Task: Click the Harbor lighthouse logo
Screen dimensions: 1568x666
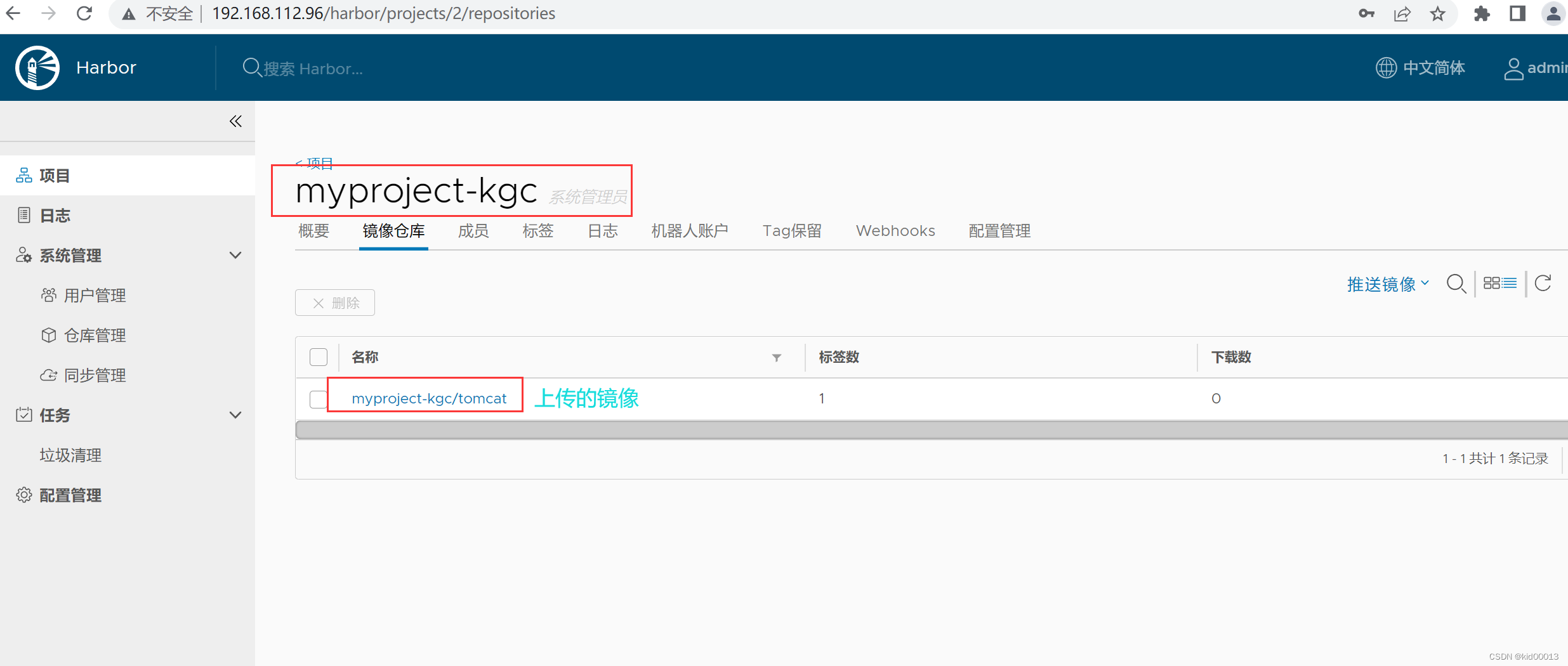Action: [36, 67]
